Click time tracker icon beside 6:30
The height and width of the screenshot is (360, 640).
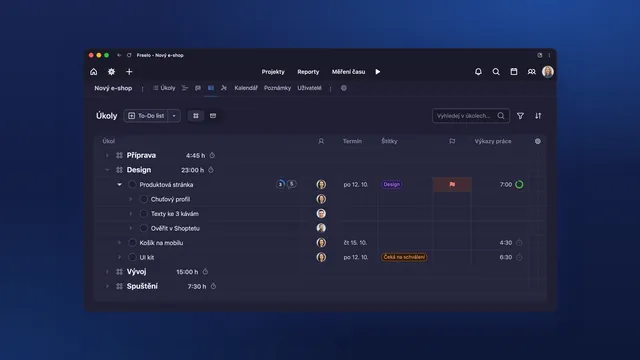coord(519,257)
